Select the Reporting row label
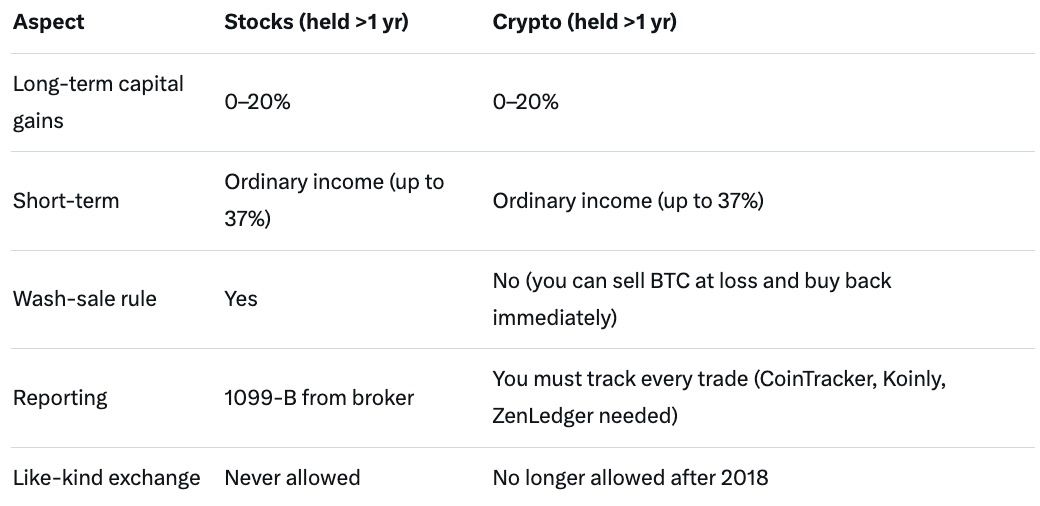Viewport: 1040px width, 506px height. [59, 397]
